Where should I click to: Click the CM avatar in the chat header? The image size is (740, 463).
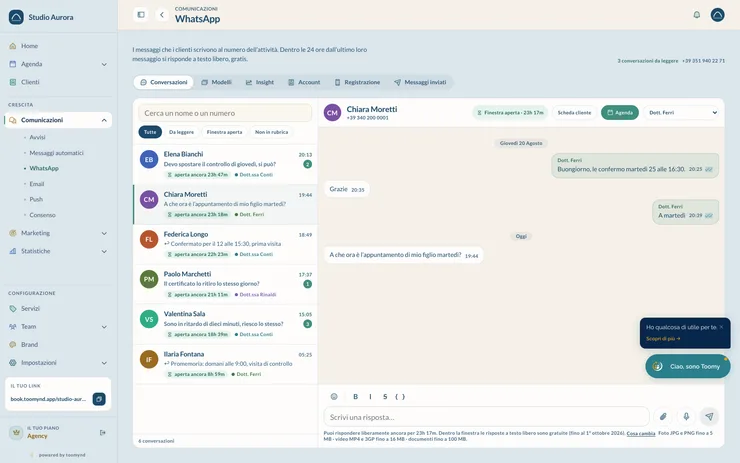click(332, 113)
